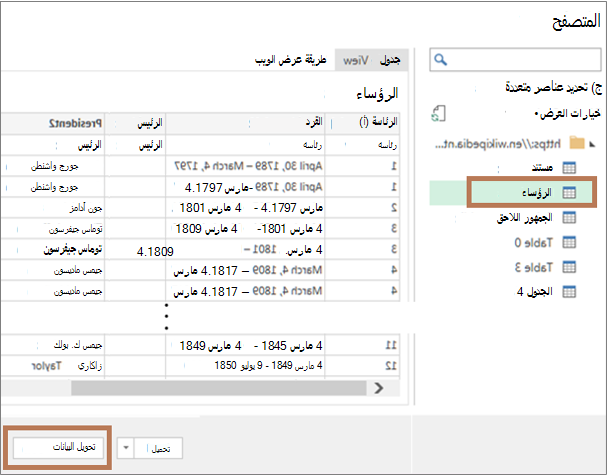607x475 pixels.
Task: Click the table icon beside مستند
Action: [569, 168]
